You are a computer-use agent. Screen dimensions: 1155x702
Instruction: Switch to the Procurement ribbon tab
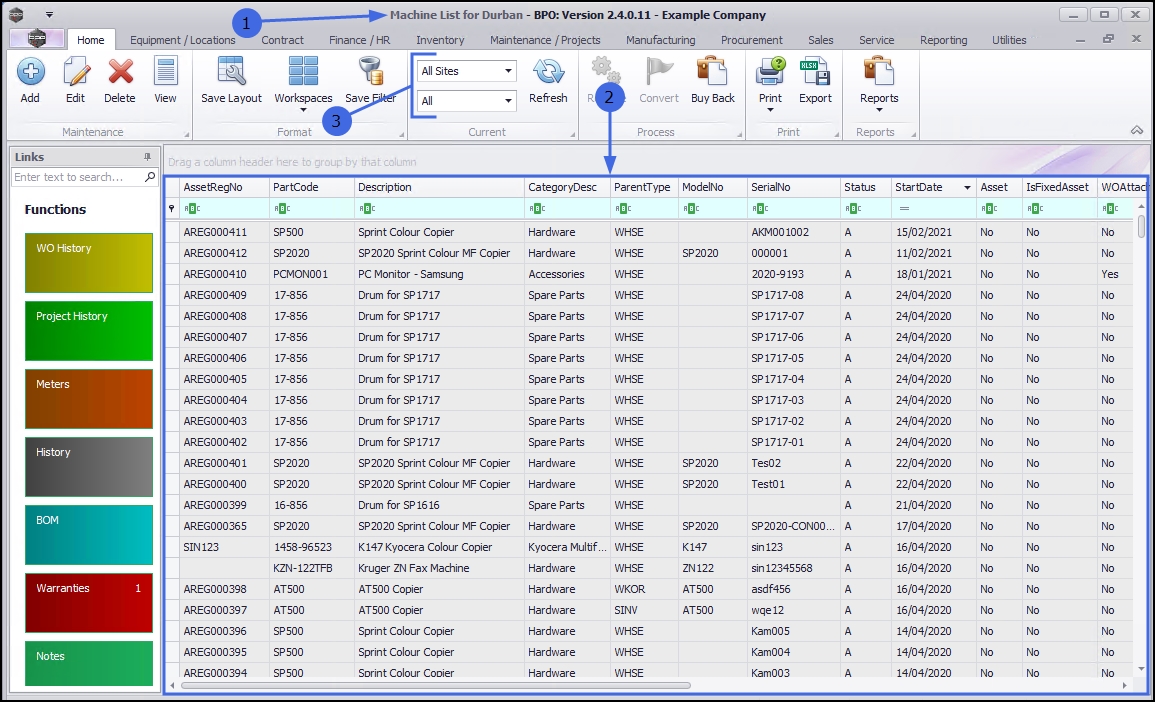click(x=751, y=40)
